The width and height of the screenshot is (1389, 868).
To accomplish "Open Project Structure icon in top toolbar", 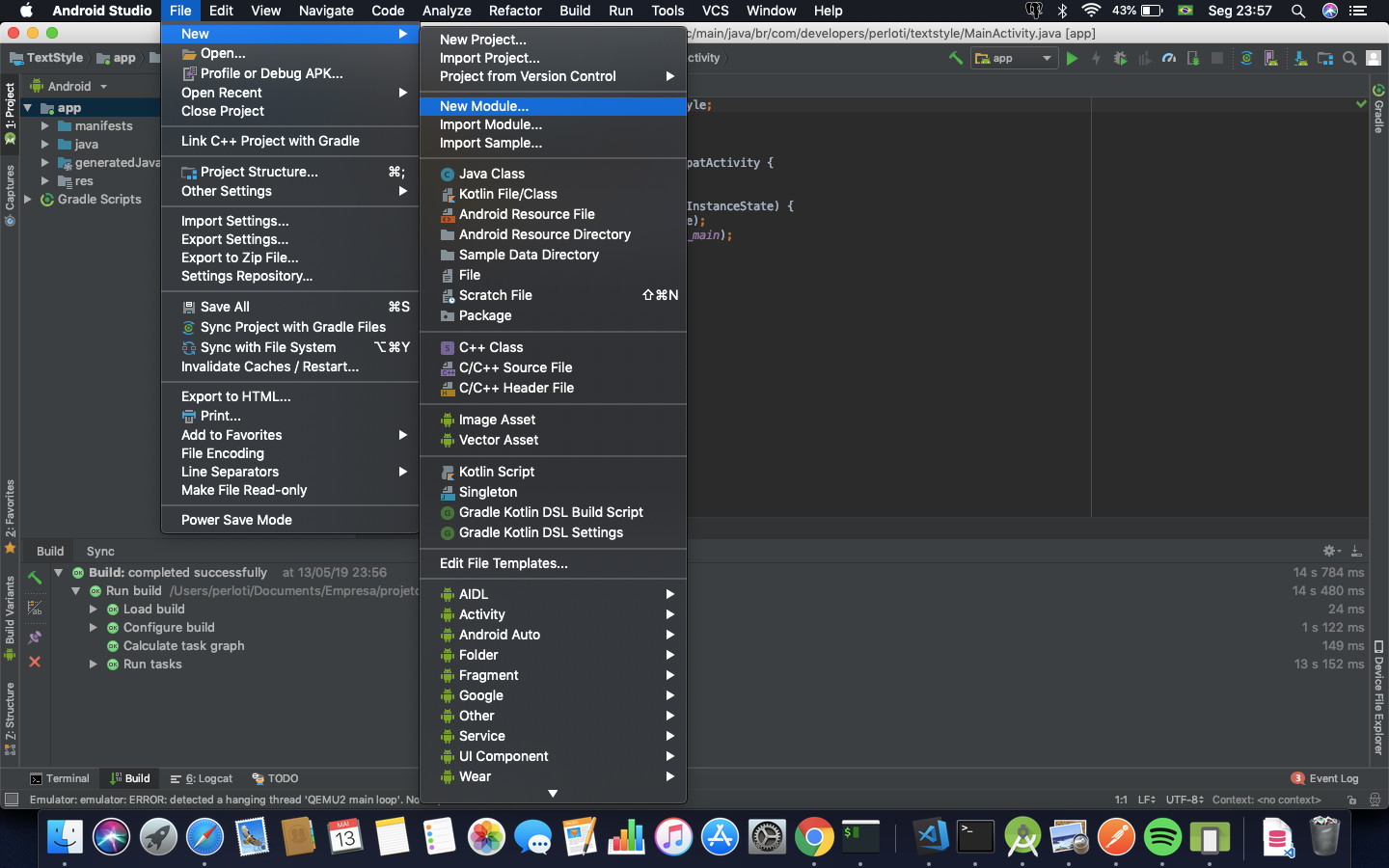I will 1325,59.
